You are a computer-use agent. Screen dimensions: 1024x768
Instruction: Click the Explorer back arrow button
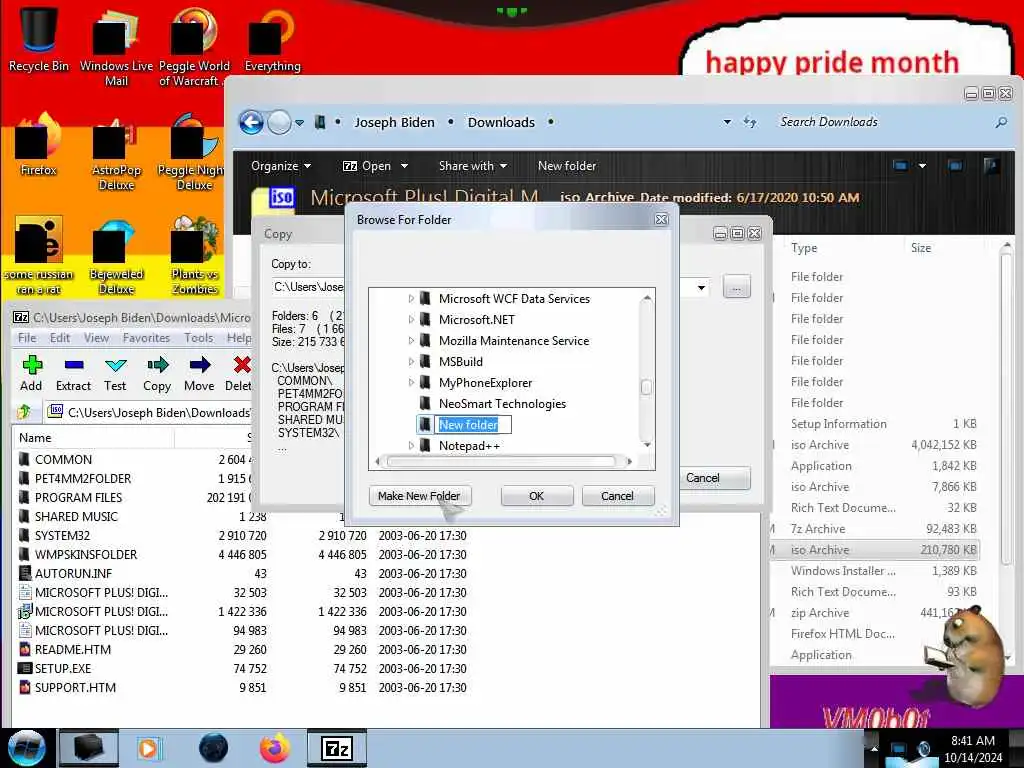click(x=251, y=122)
